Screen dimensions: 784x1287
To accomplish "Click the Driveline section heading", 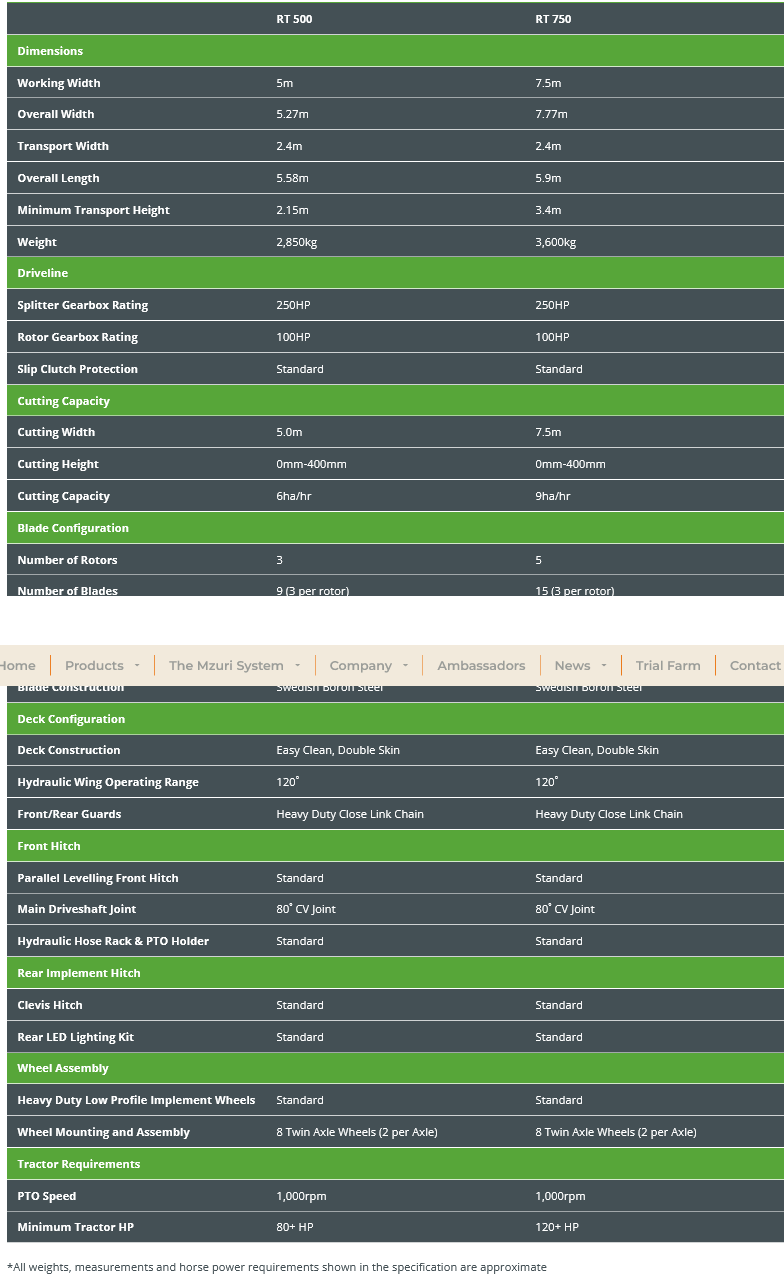I will [x=43, y=273].
